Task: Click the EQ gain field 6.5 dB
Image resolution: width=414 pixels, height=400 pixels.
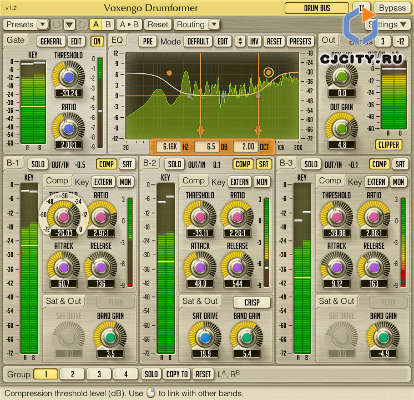Action: click(208, 146)
